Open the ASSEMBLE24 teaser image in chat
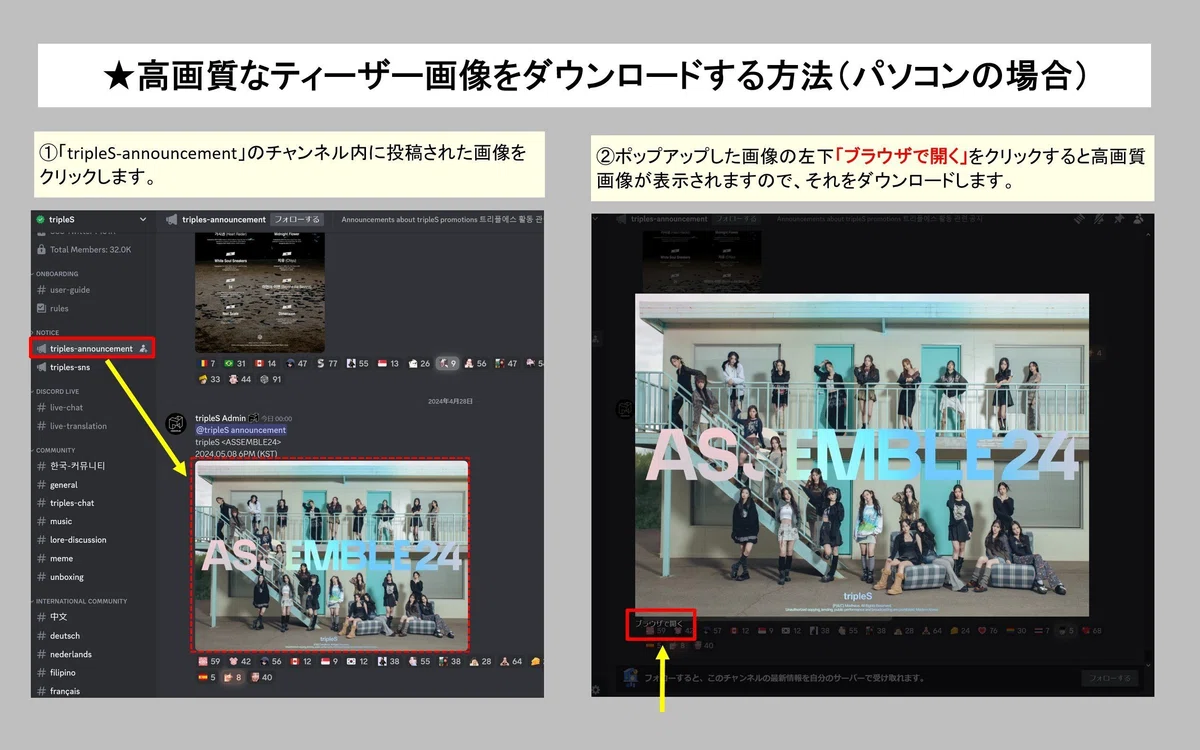This screenshot has width=1200, height=750. coord(330,555)
